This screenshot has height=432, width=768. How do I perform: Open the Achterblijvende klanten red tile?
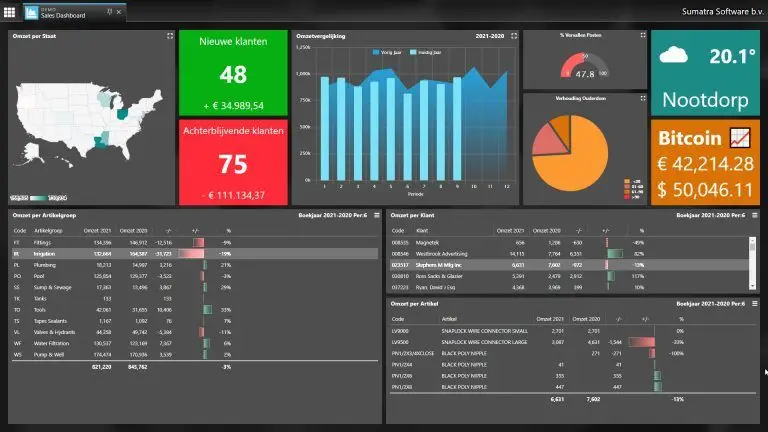pyautogui.click(x=233, y=162)
